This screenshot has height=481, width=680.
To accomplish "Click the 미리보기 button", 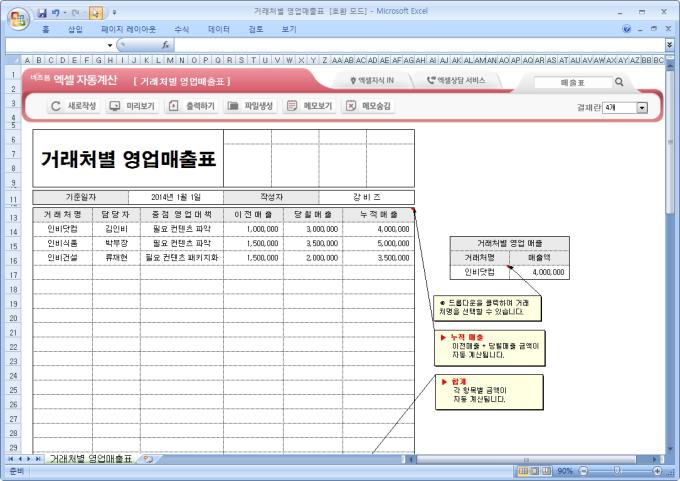I will (132, 106).
